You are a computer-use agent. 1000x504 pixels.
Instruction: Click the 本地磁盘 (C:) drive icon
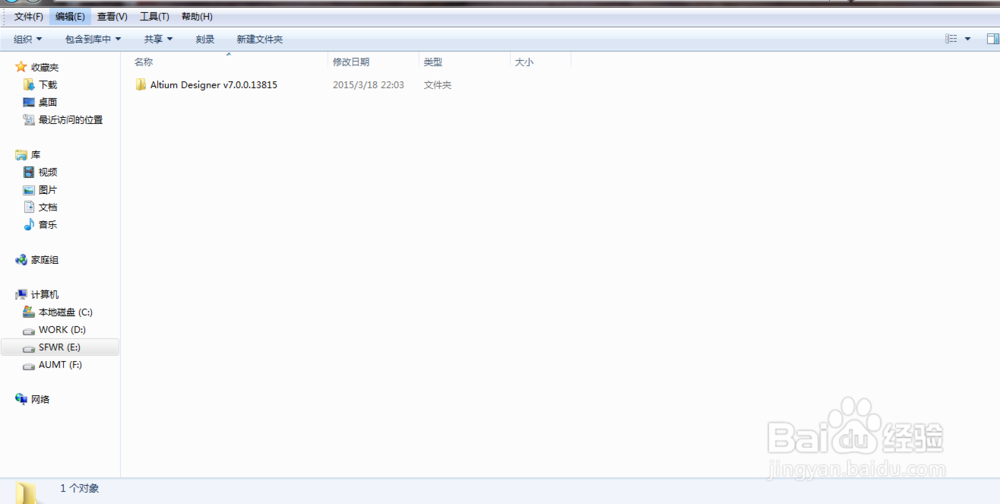tap(29, 312)
